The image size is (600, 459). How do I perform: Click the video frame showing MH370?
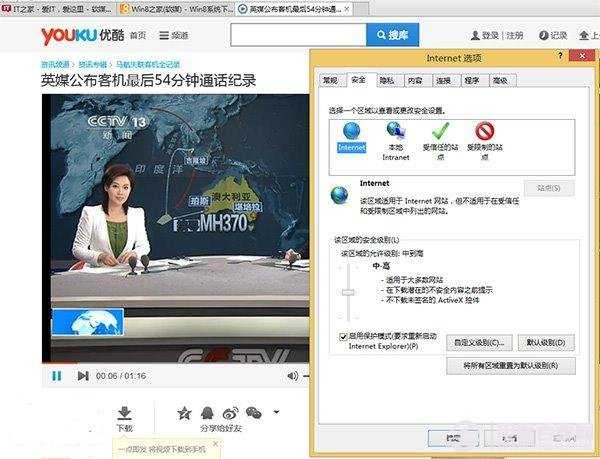176,228
